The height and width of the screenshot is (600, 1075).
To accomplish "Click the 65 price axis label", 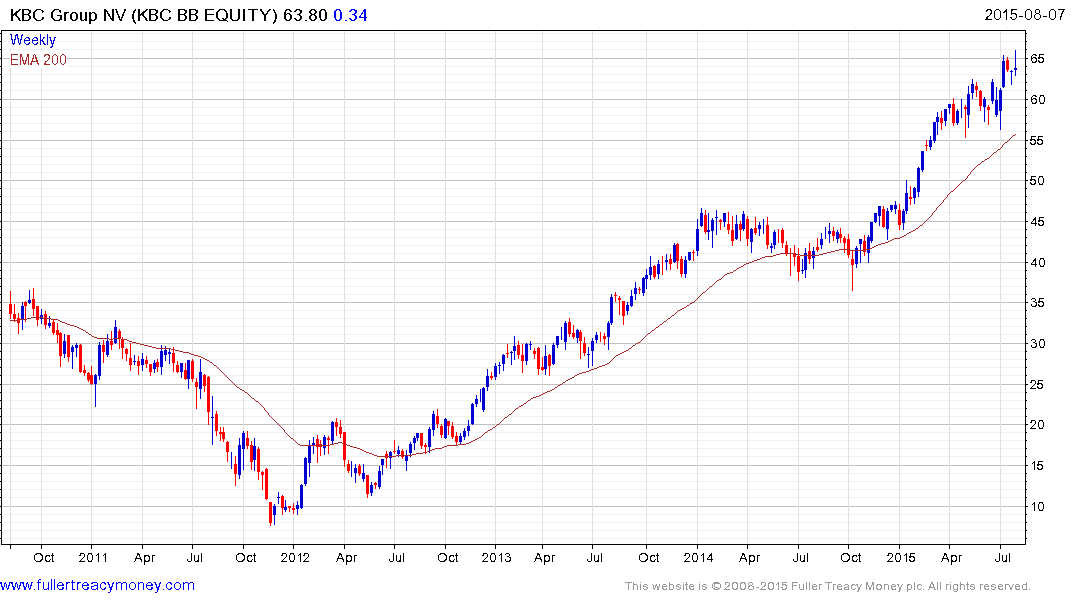I will [x=1037, y=59].
